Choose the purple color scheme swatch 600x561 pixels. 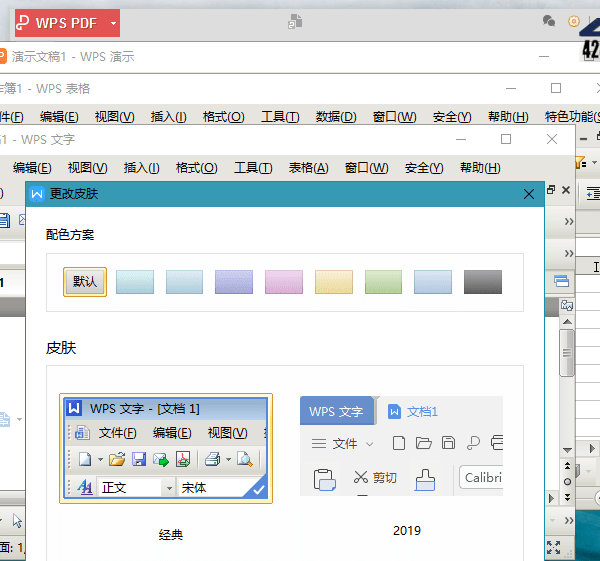[x=234, y=282]
